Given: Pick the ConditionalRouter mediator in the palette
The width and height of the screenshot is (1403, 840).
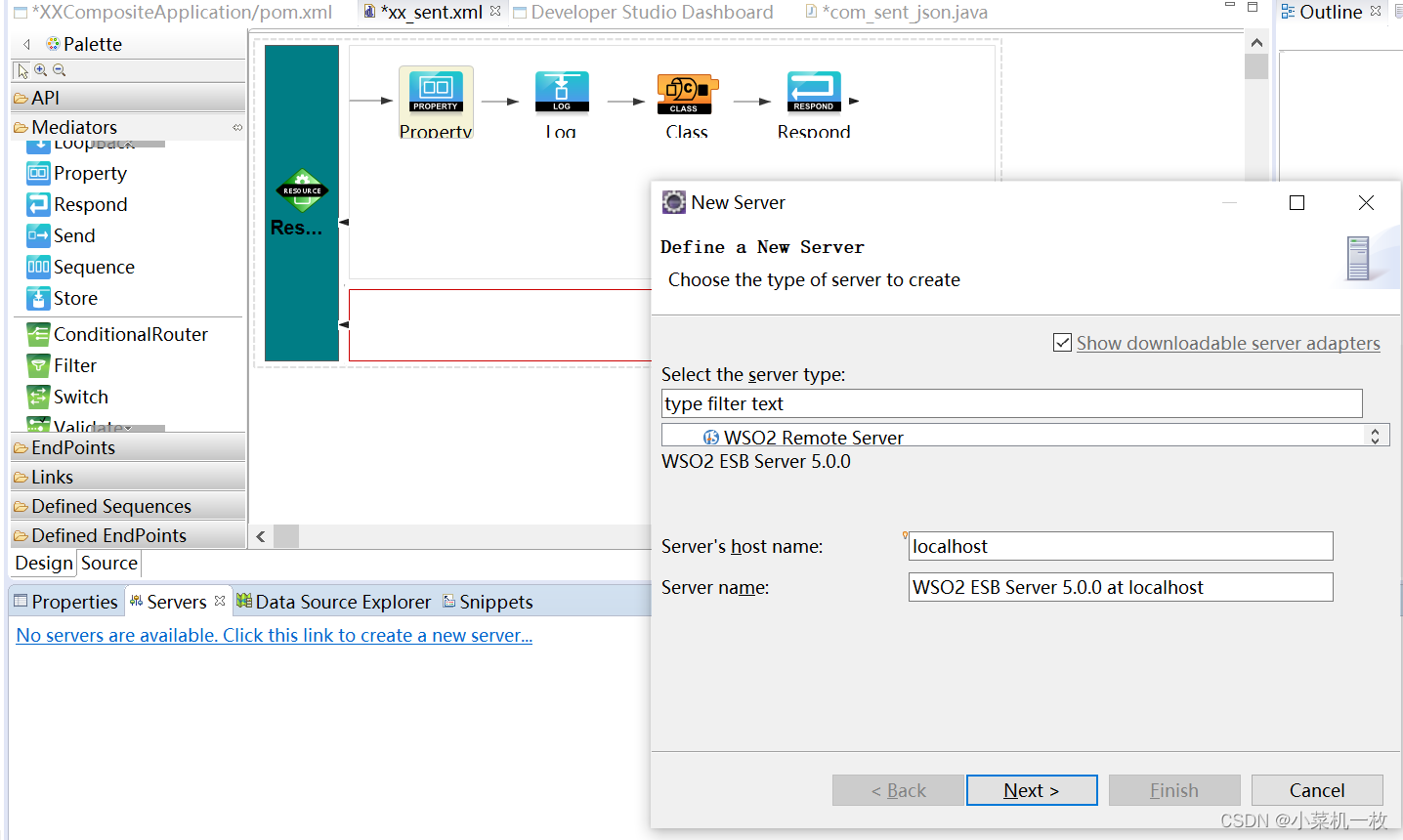Looking at the screenshot, I should click(x=117, y=334).
